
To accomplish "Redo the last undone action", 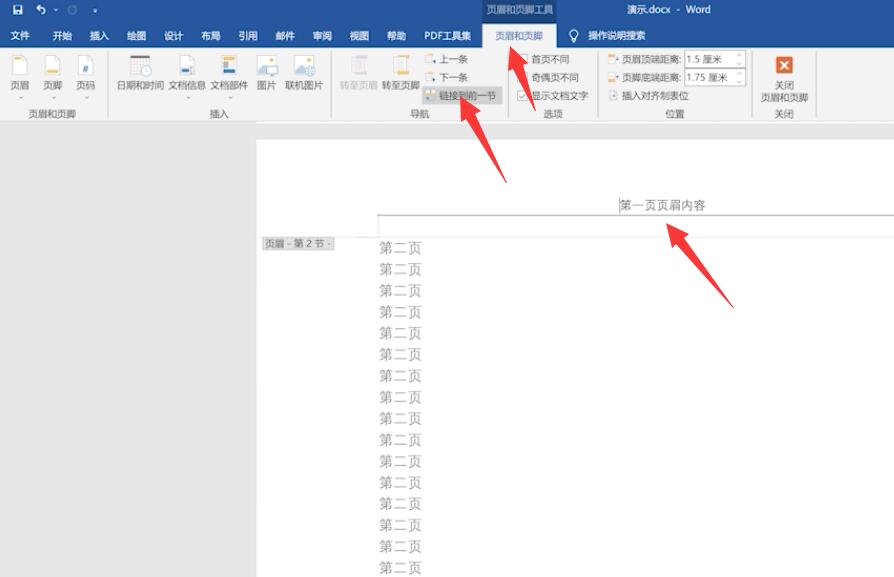I will pos(72,10).
